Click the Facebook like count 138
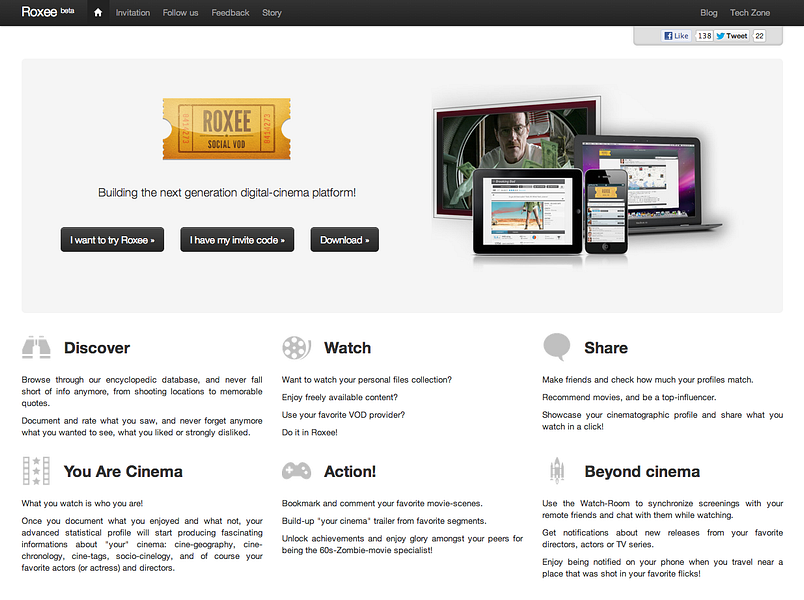 click(x=704, y=36)
